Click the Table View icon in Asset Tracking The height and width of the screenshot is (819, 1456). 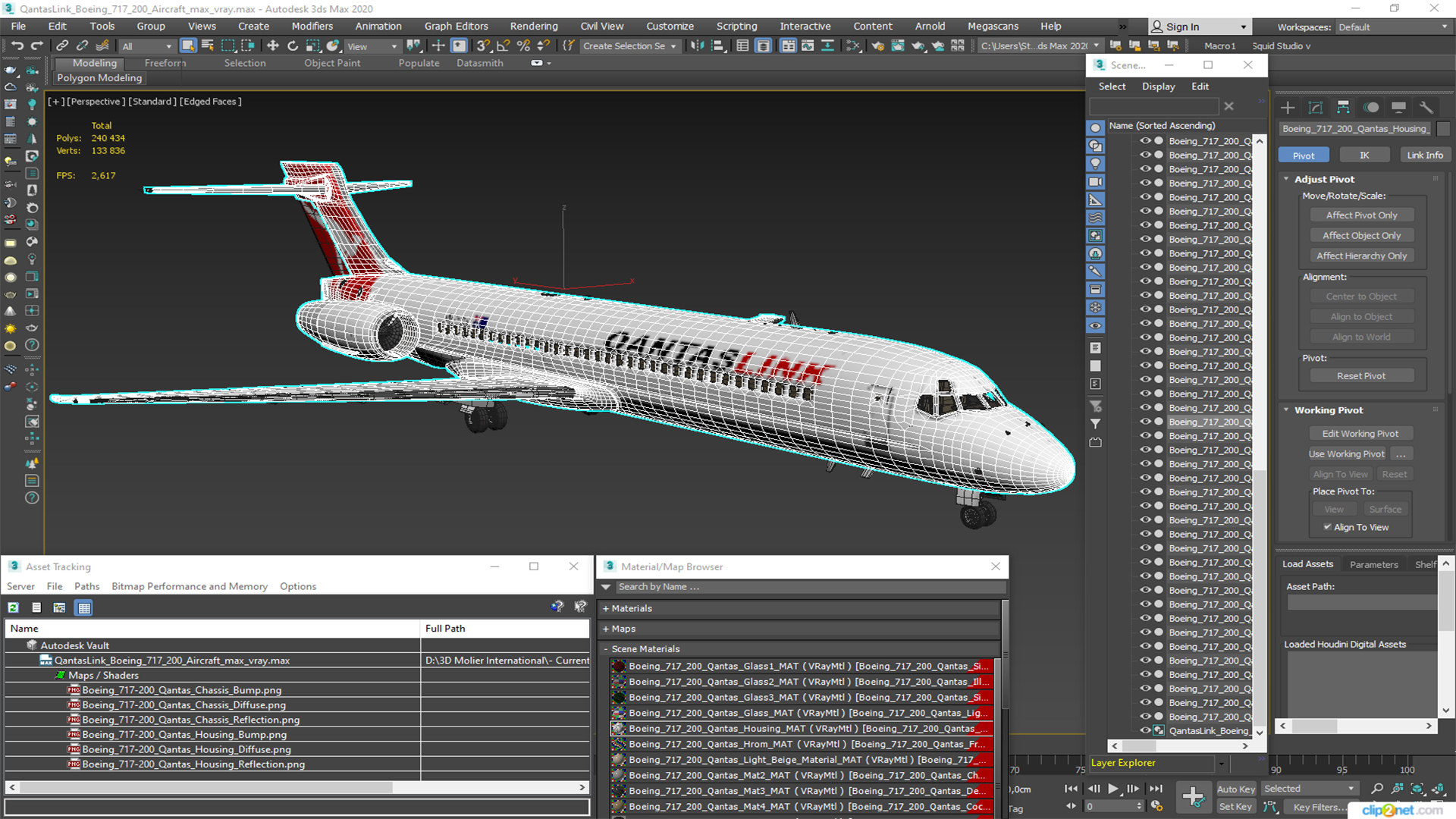point(84,607)
